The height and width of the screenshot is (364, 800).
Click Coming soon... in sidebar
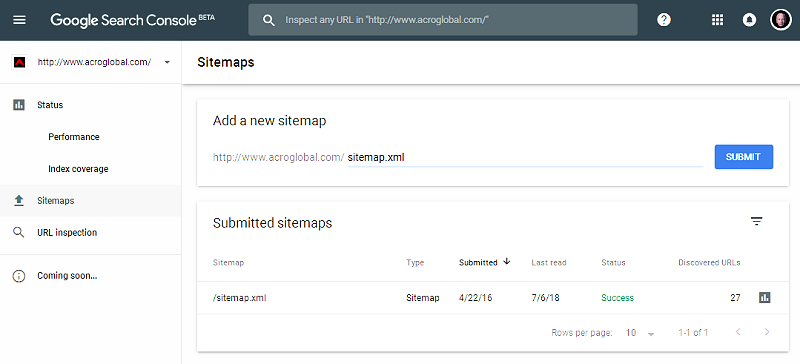tap(67, 276)
